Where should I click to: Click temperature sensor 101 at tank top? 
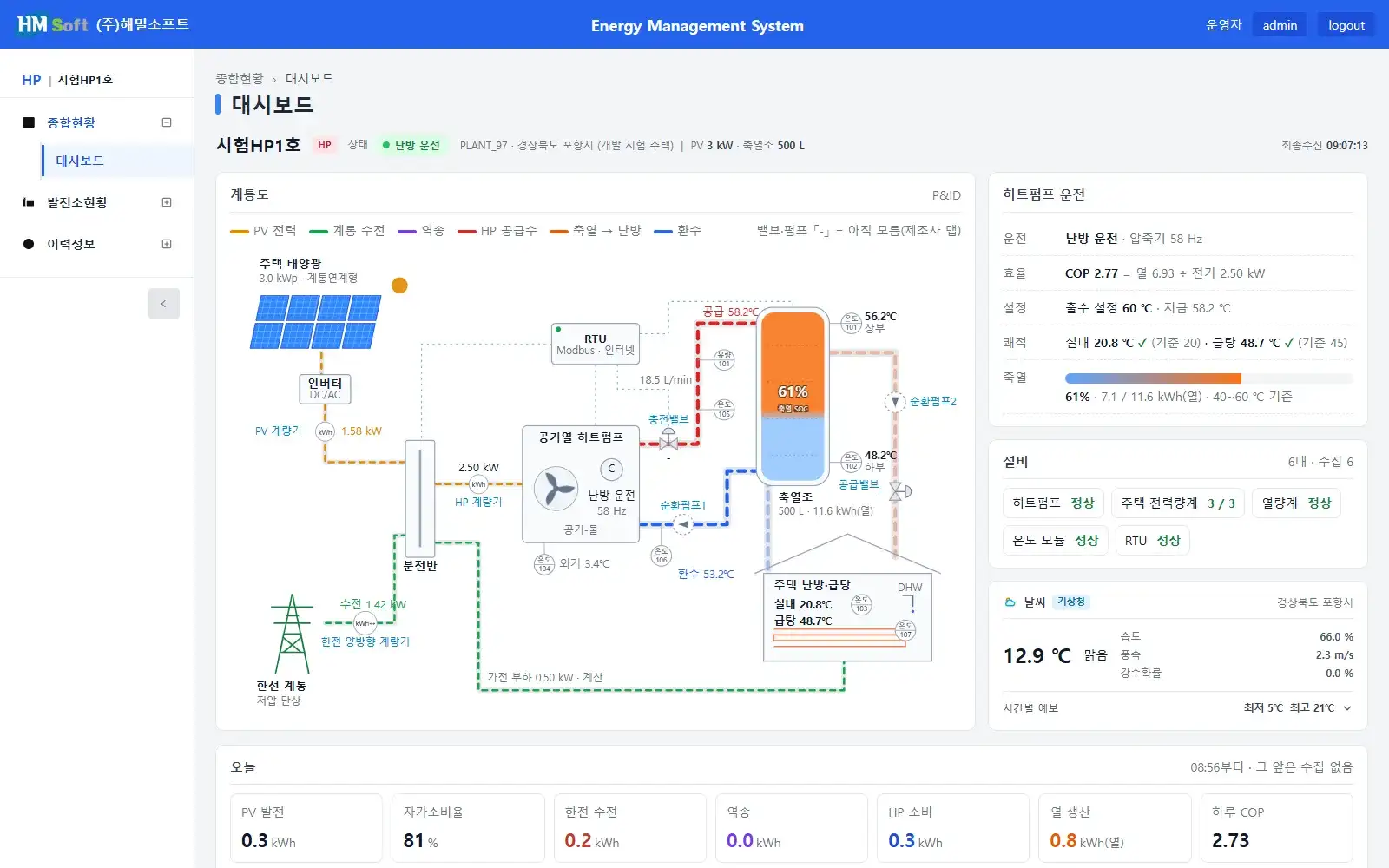(852, 323)
